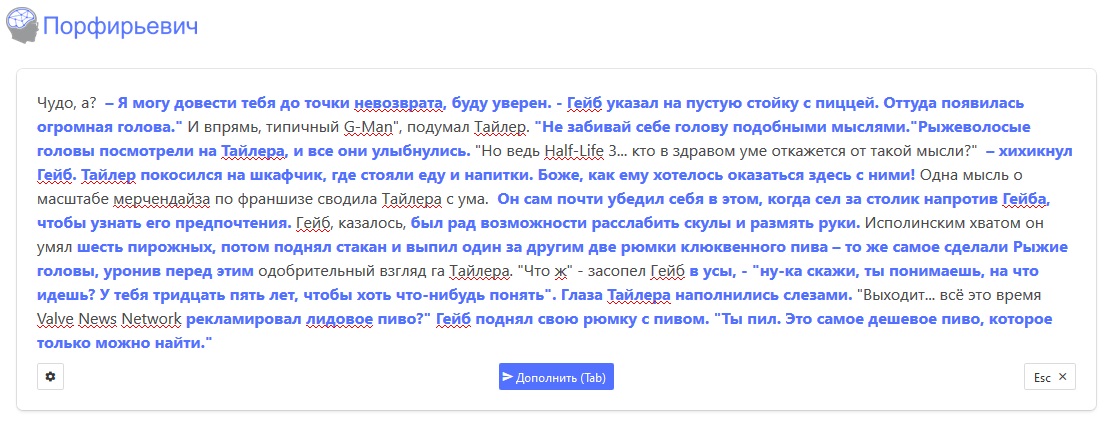The width and height of the screenshot is (1112, 428).
Task: Close the editor with the Esc button
Action: coord(1050,377)
